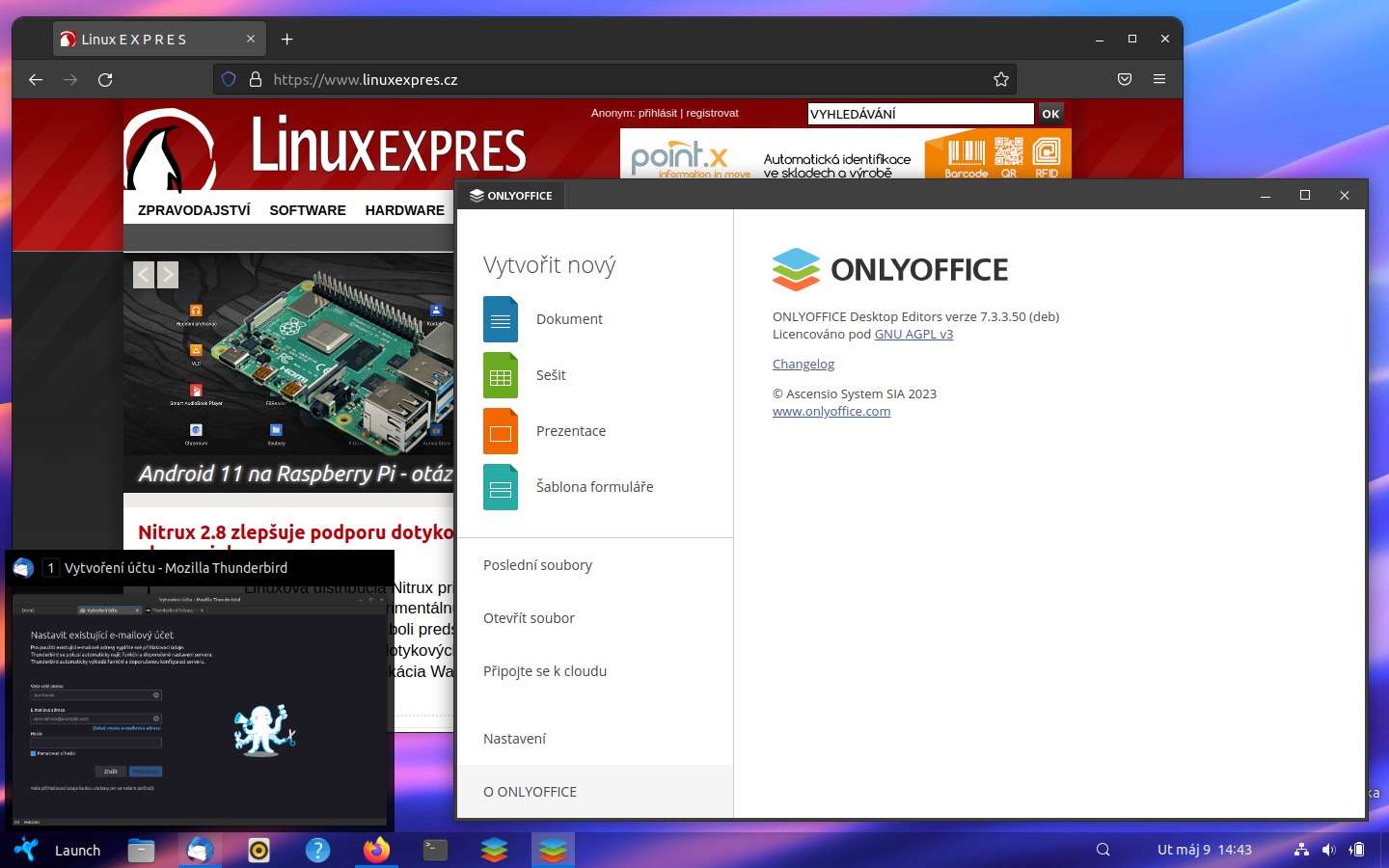Open the network status tray icon

pyautogui.click(x=1301, y=850)
